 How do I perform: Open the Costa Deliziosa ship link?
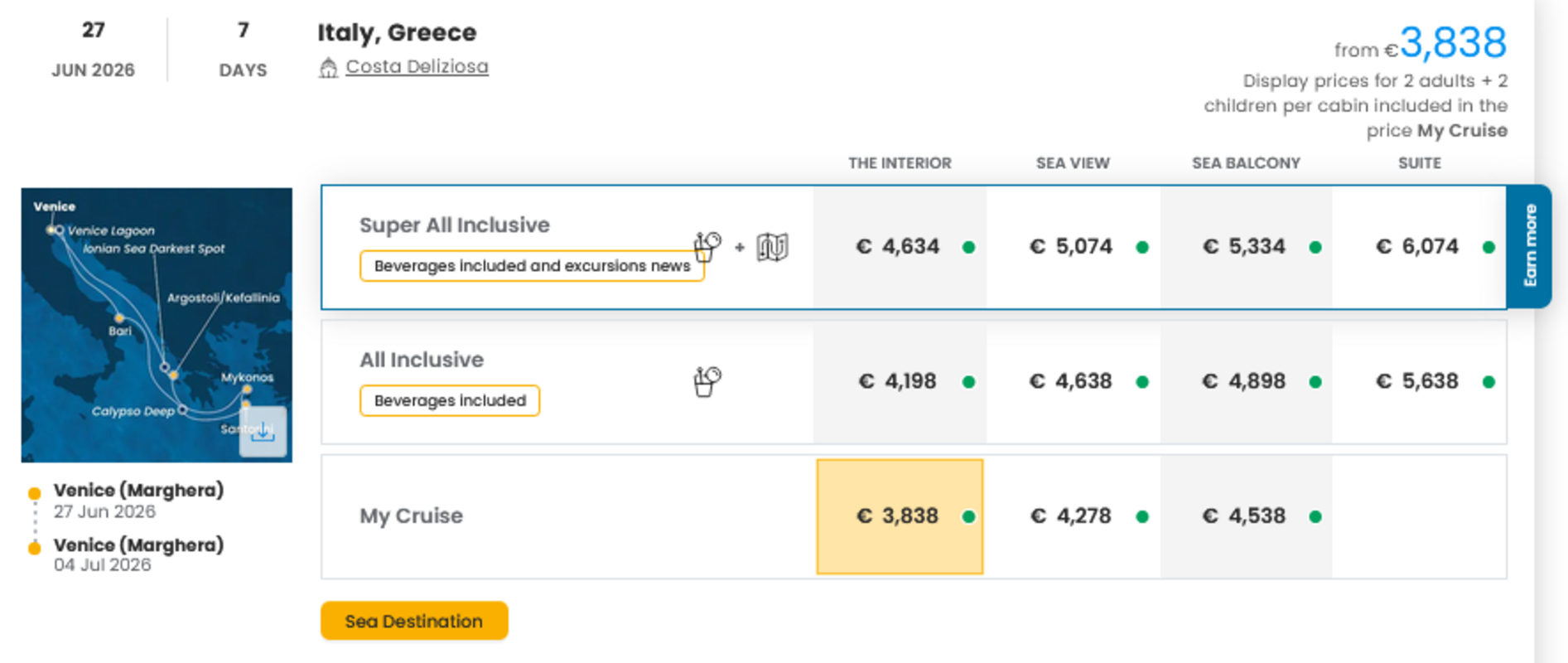tap(417, 66)
